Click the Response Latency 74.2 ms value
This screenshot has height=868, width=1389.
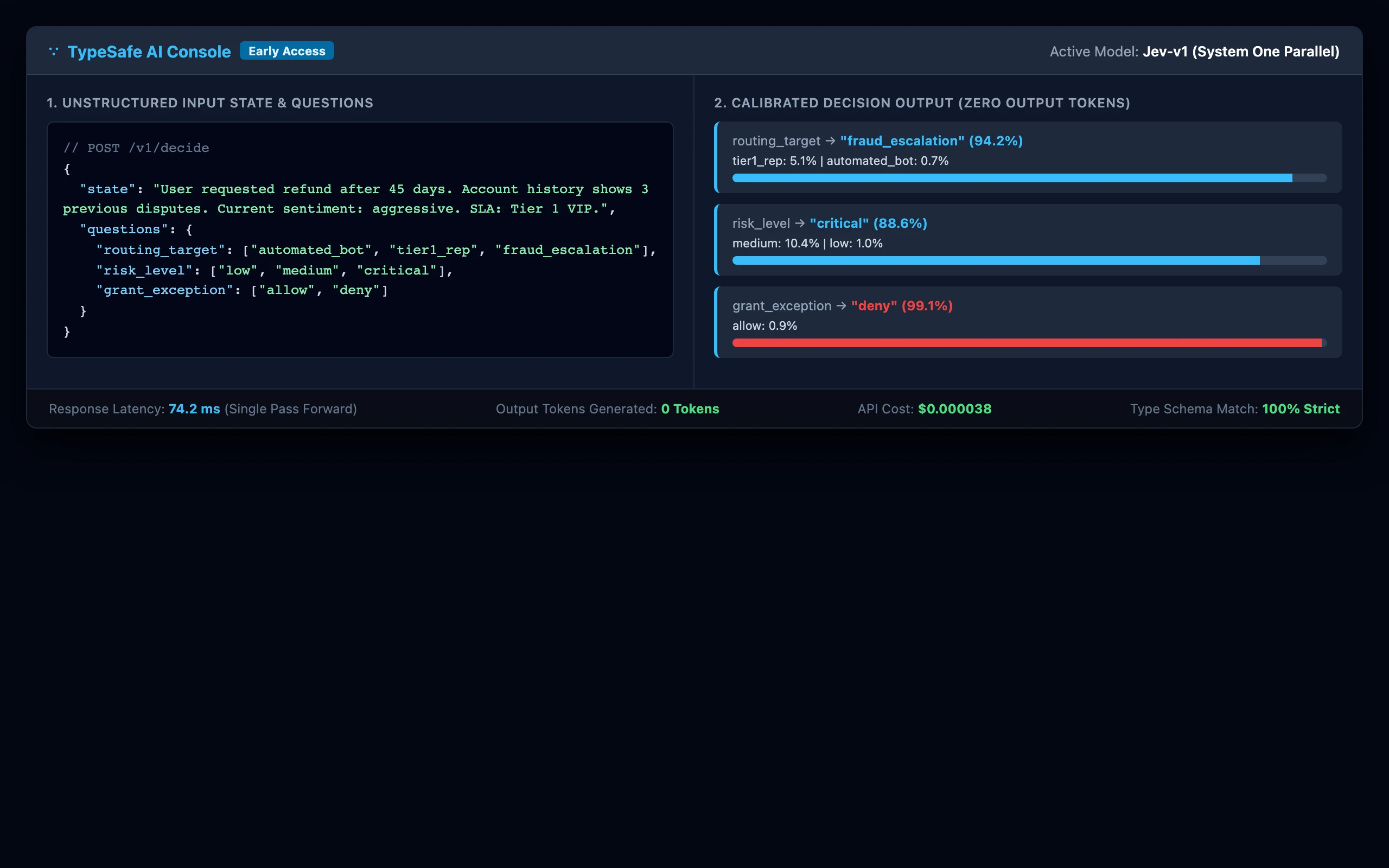coord(194,409)
